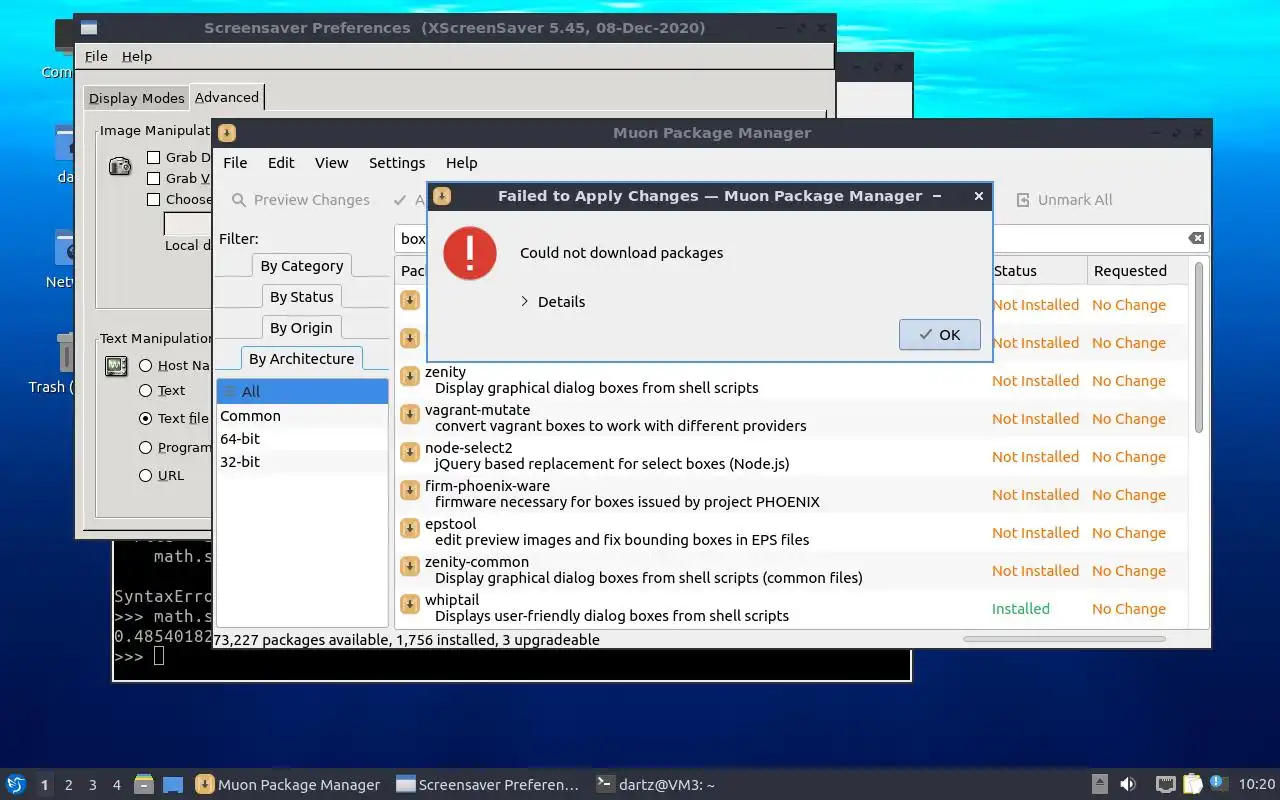Switch to terminal dartz@VM3 from the taskbar
This screenshot has width=1280, height=800.
pos(655,785)
